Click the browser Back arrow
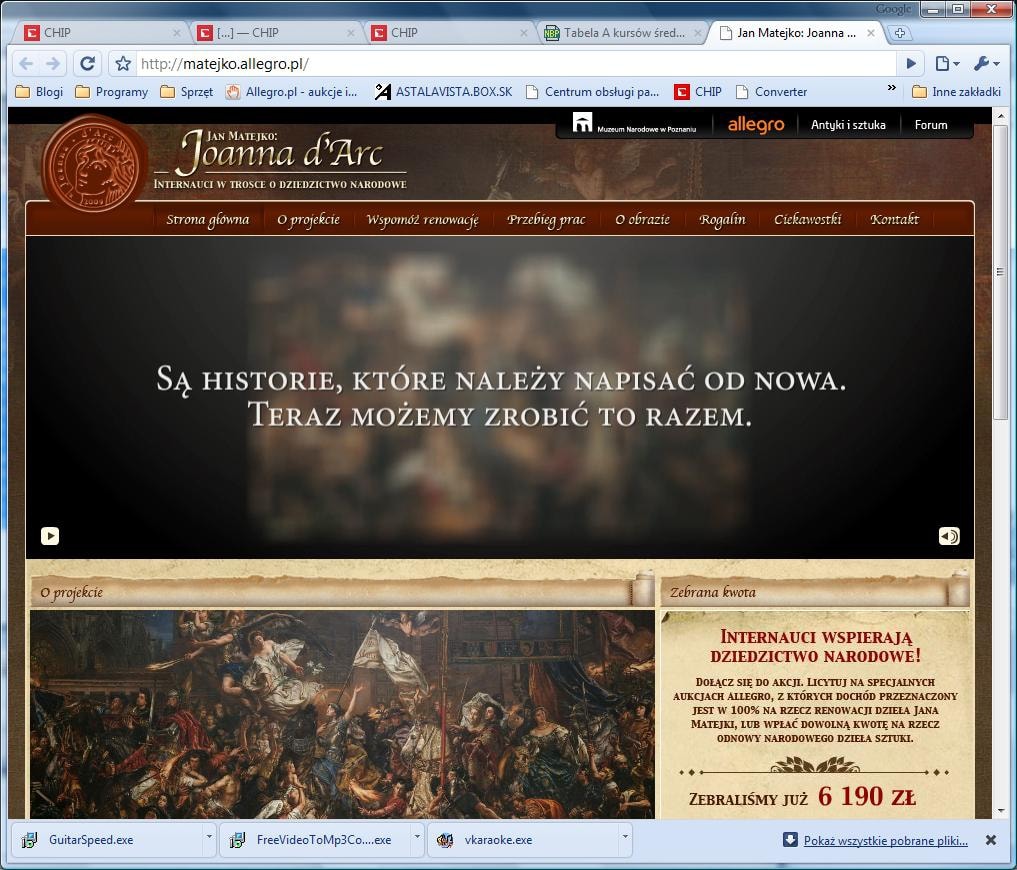 [x=26, y=64]
